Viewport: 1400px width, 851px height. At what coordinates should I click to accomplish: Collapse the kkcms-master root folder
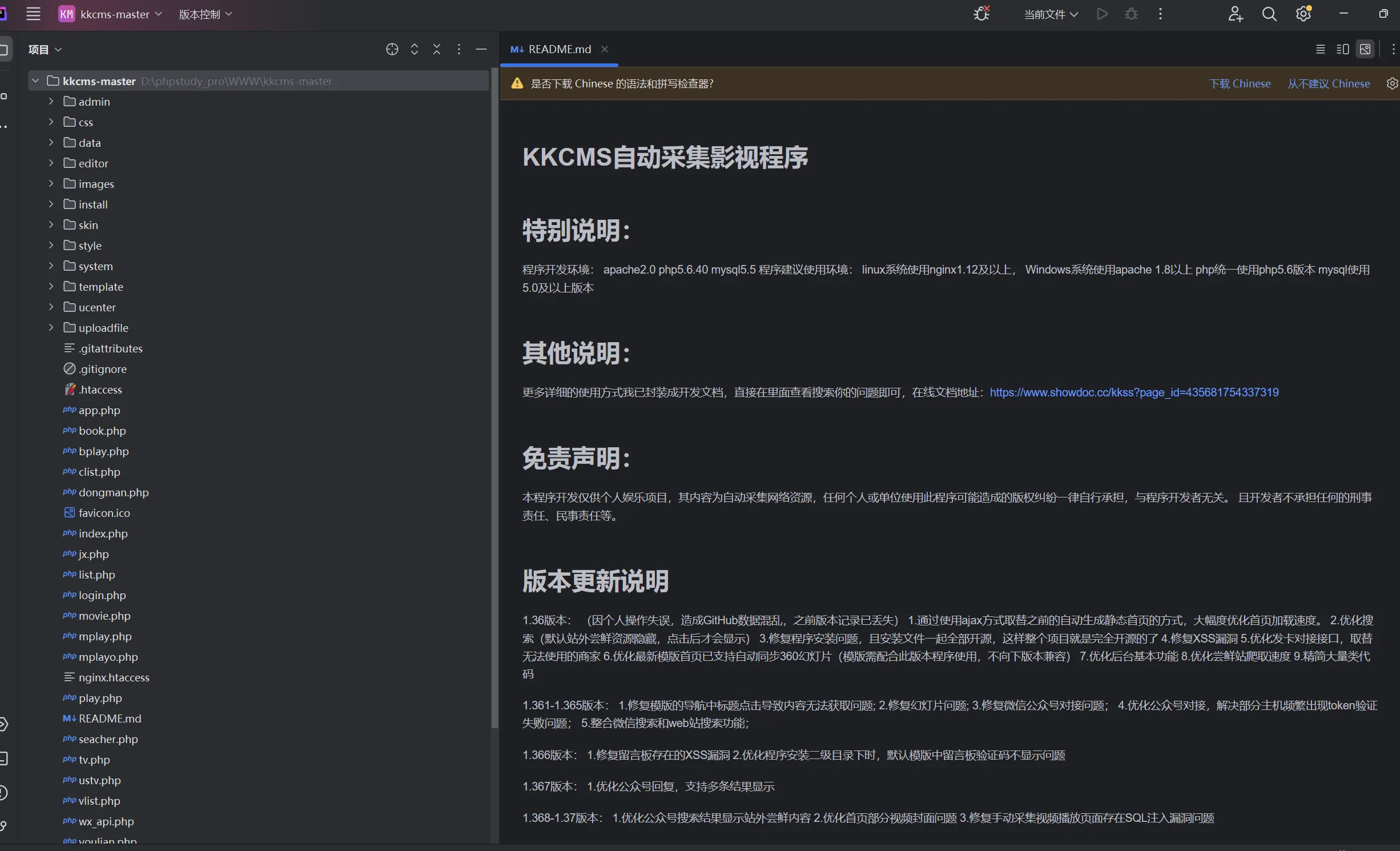[x=35, y=81]
